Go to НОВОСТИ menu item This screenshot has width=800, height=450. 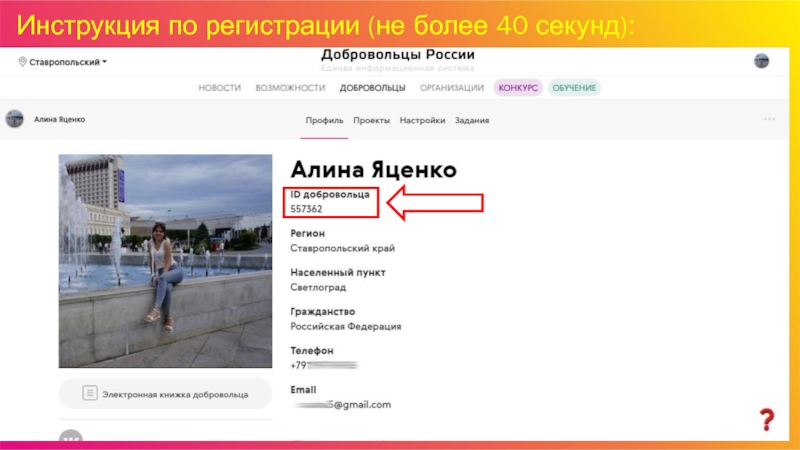tap(219, 88)
